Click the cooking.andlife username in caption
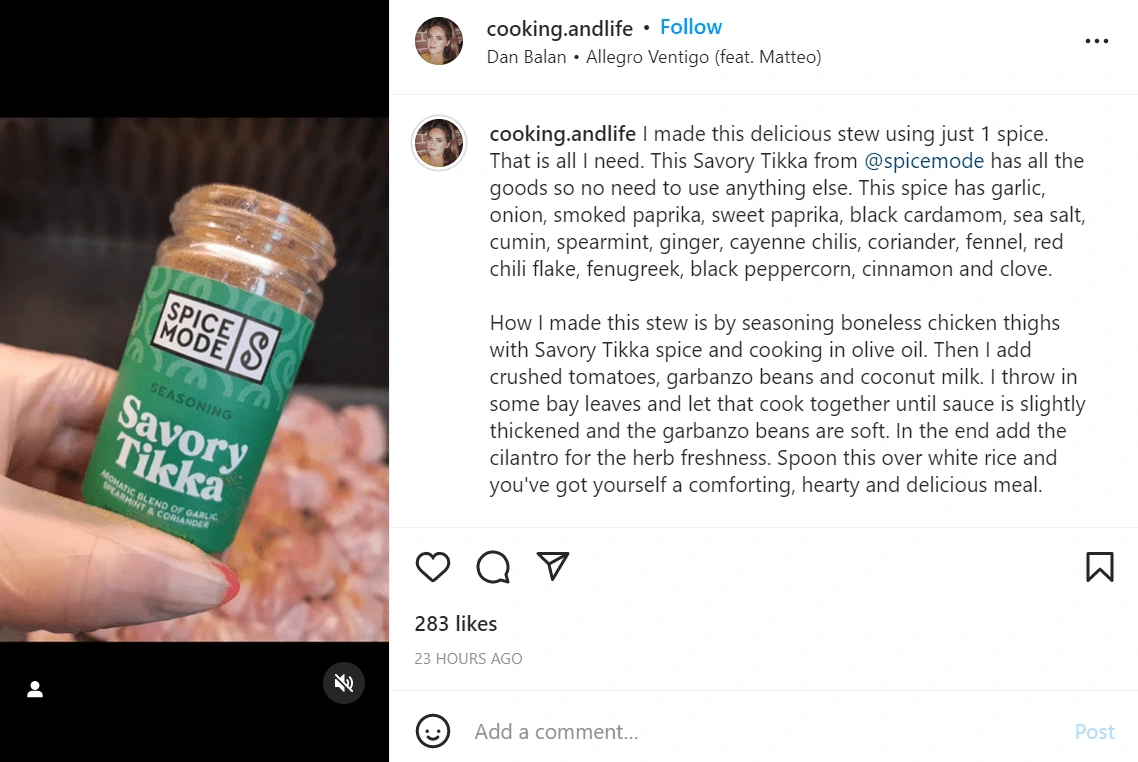The width and height of the screenshot is (1138, 762). point(562,134)
